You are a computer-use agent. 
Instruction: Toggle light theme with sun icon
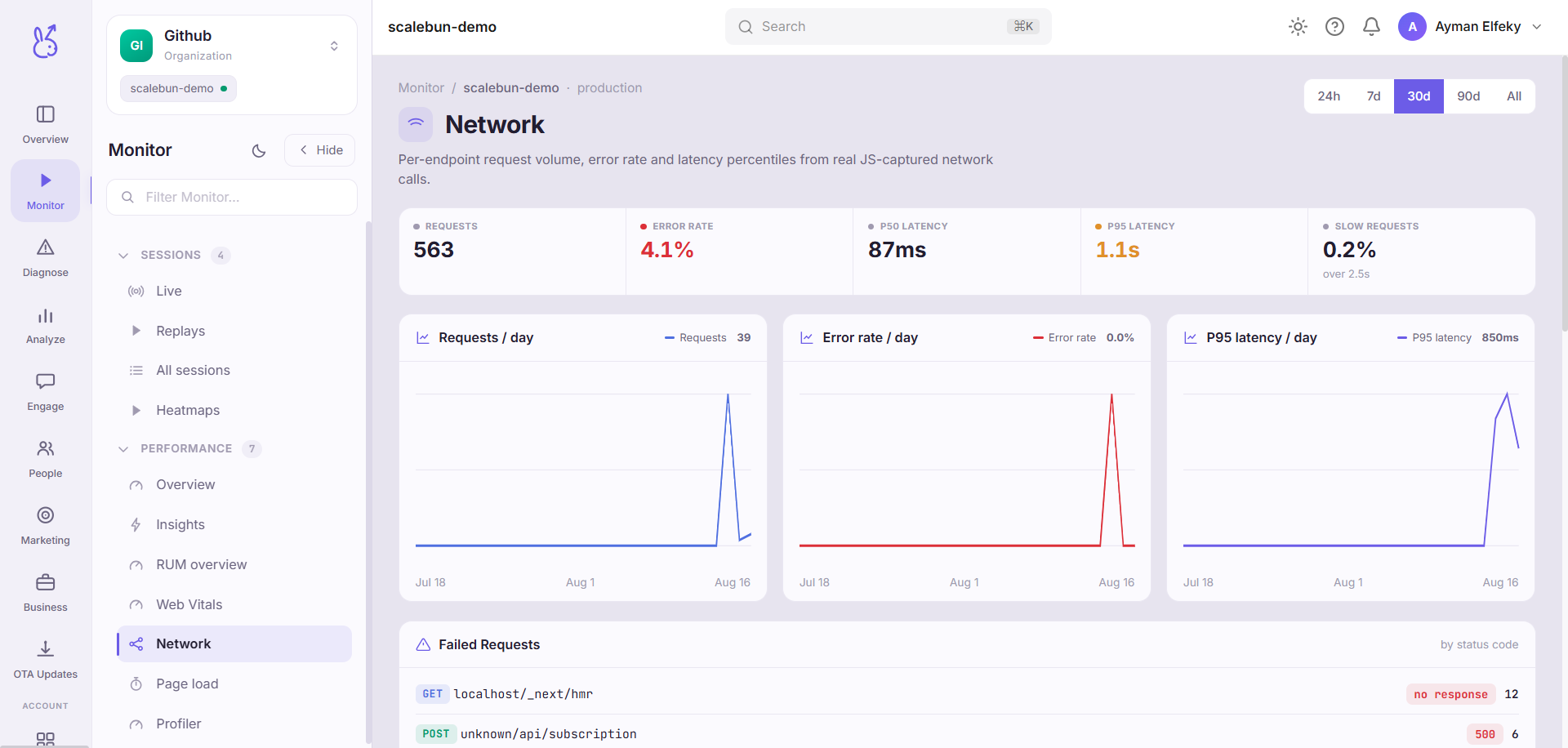pos(1298,27)
